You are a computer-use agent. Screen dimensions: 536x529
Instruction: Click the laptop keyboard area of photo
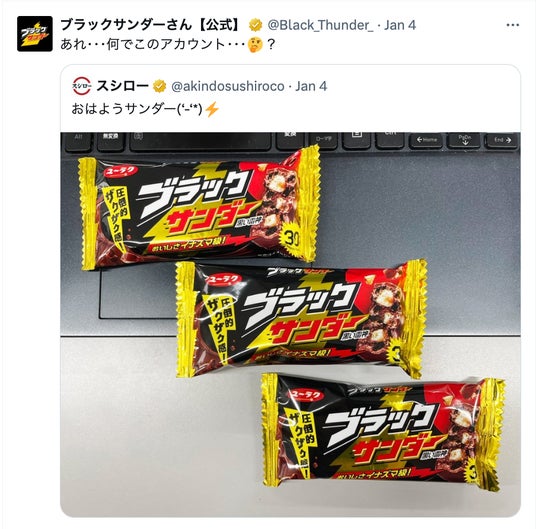291,142
